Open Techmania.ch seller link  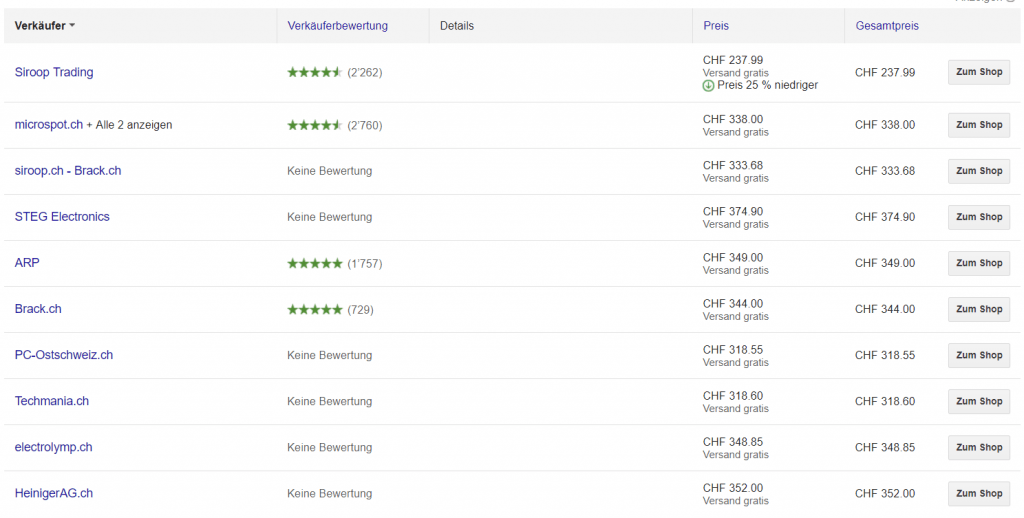click(52, 401)
